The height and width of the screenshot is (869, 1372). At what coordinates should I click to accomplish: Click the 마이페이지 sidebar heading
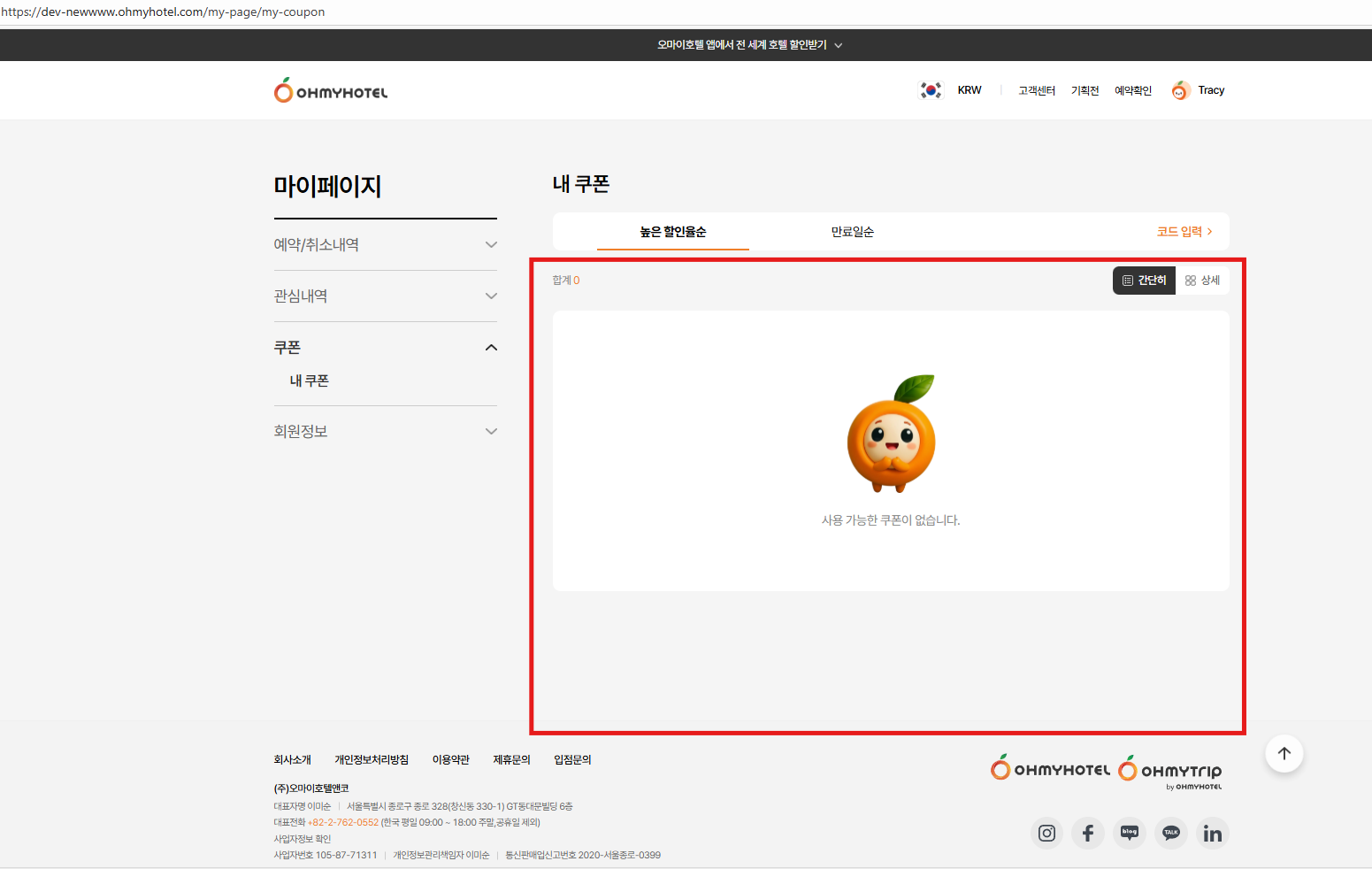pos(327,187)
